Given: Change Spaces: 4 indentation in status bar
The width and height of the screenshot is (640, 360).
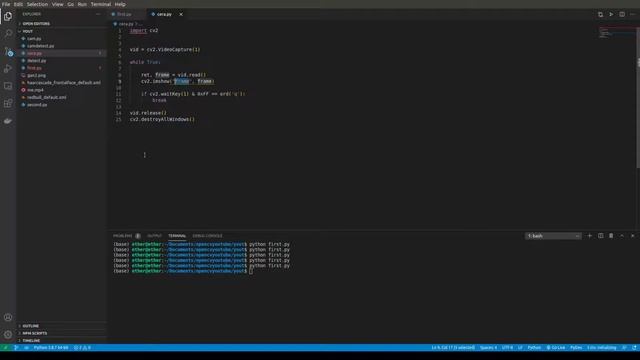Looking at the screenshot, I should (x=488, y=348).
